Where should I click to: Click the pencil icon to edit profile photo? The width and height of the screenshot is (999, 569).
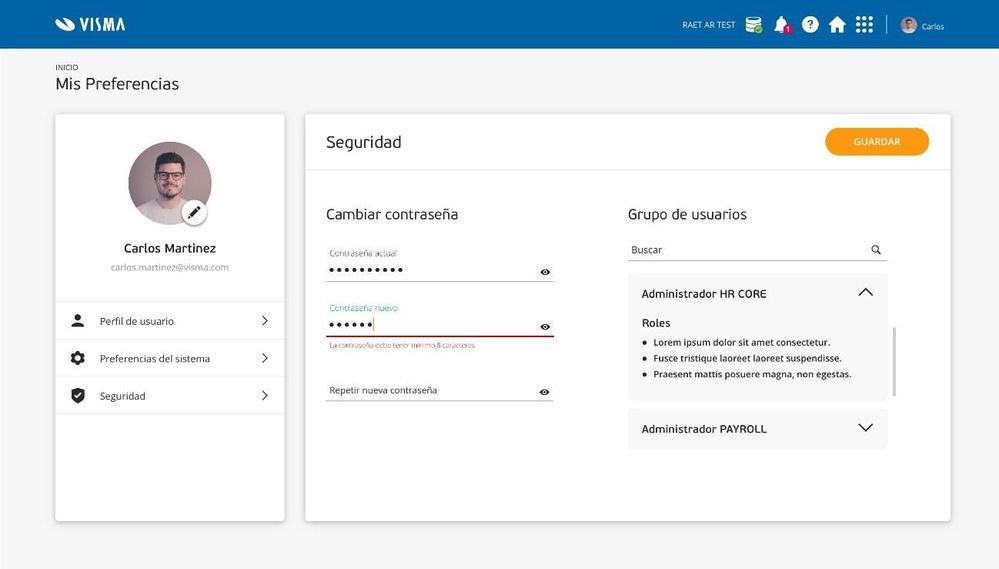pyautogui.click(x=194, y=212)
